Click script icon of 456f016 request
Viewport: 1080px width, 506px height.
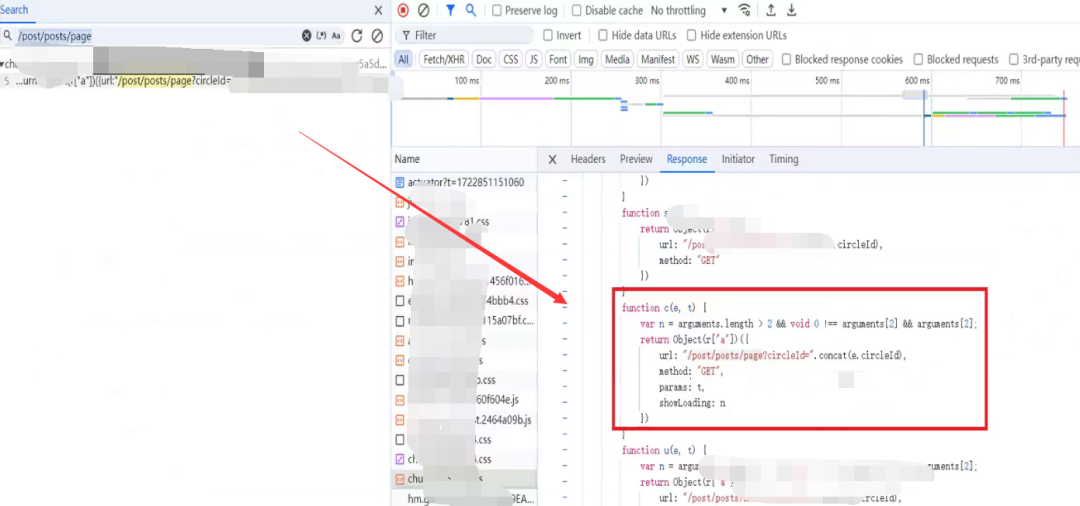point(399,281)
